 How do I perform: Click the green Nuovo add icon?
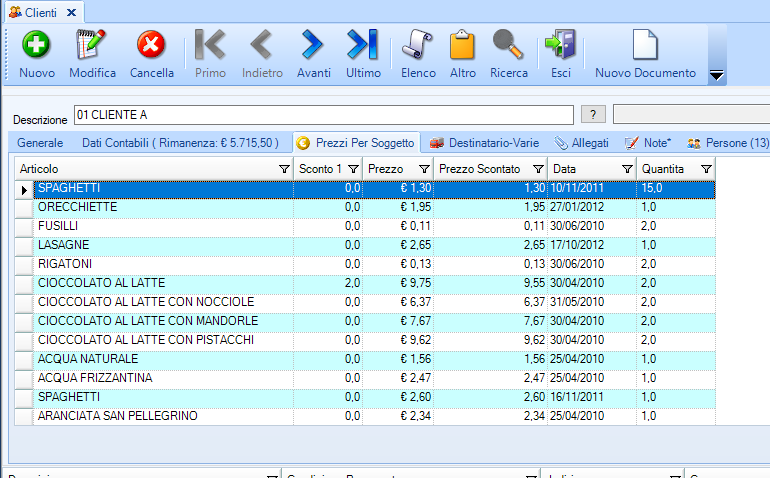[x=37, y=46]
